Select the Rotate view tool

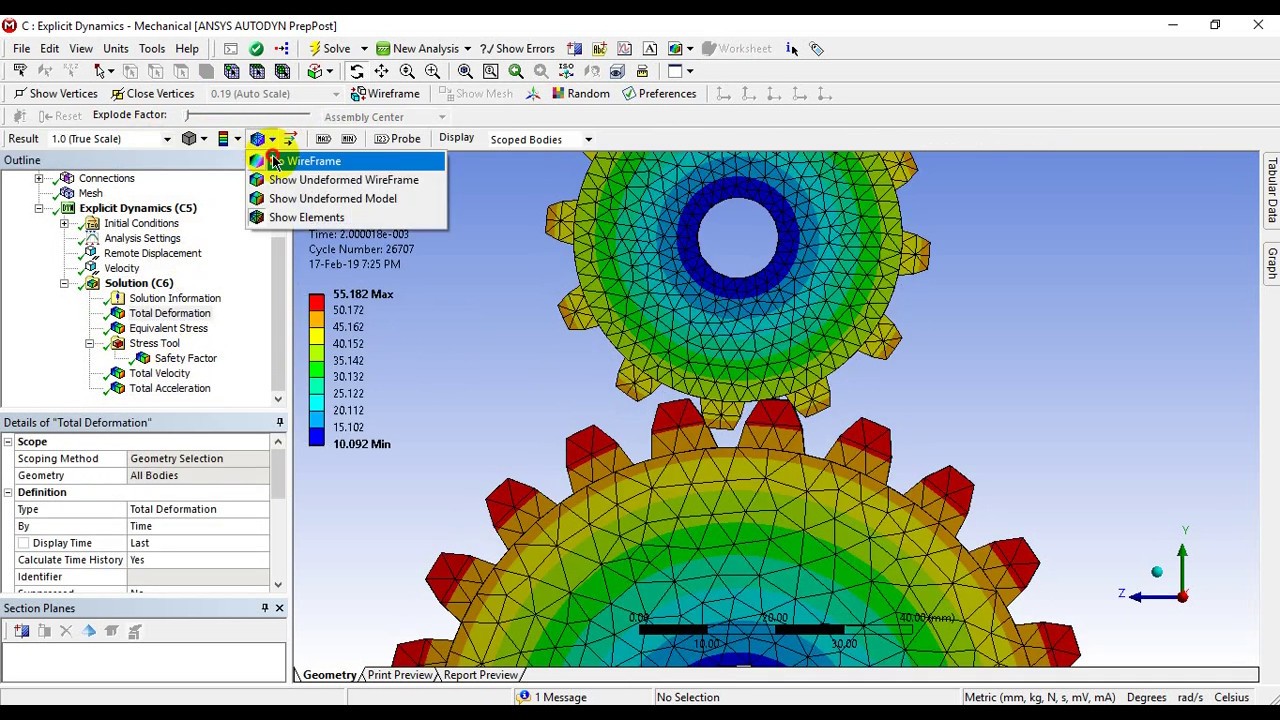coord(357,71)
